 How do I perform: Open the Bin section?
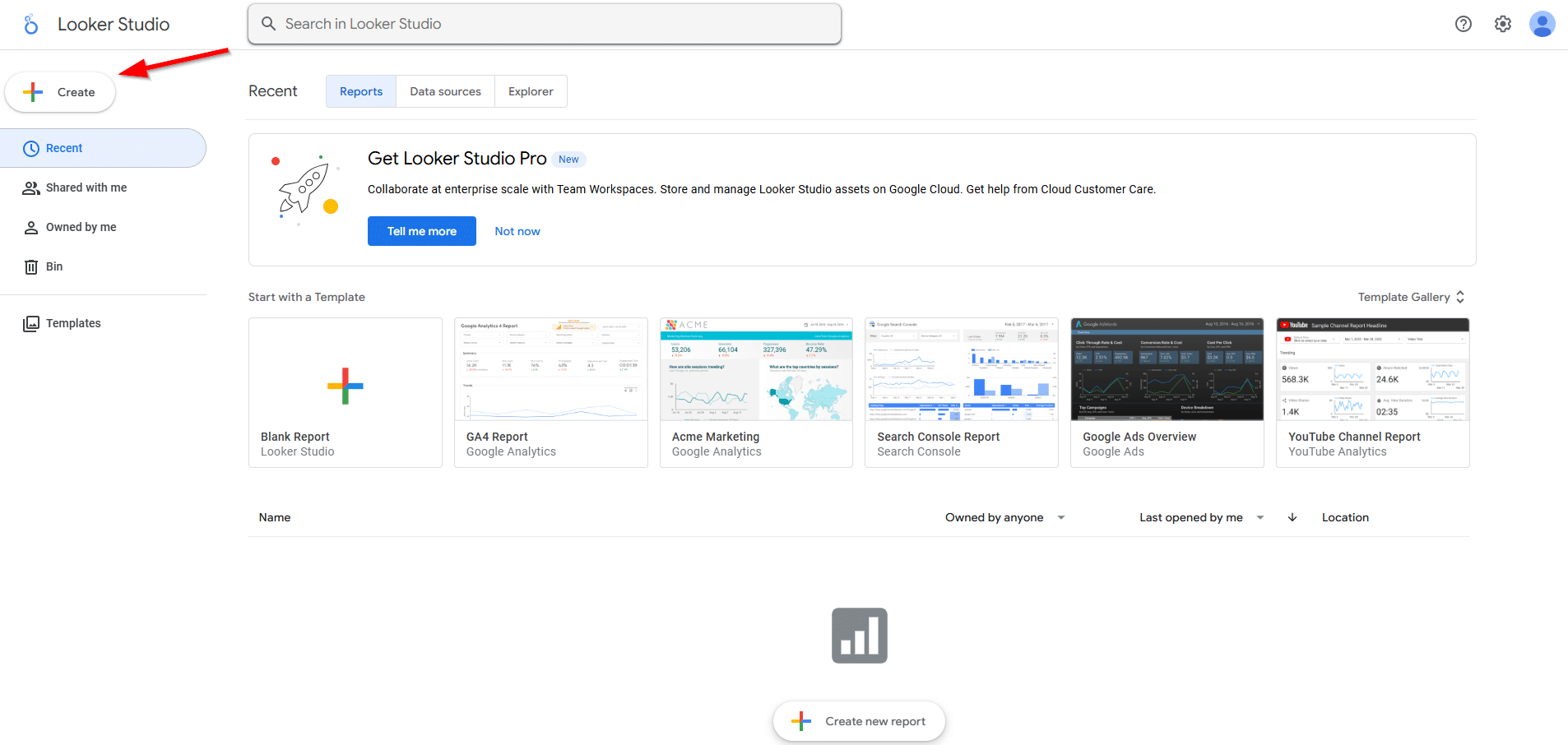tap(103, 266)
